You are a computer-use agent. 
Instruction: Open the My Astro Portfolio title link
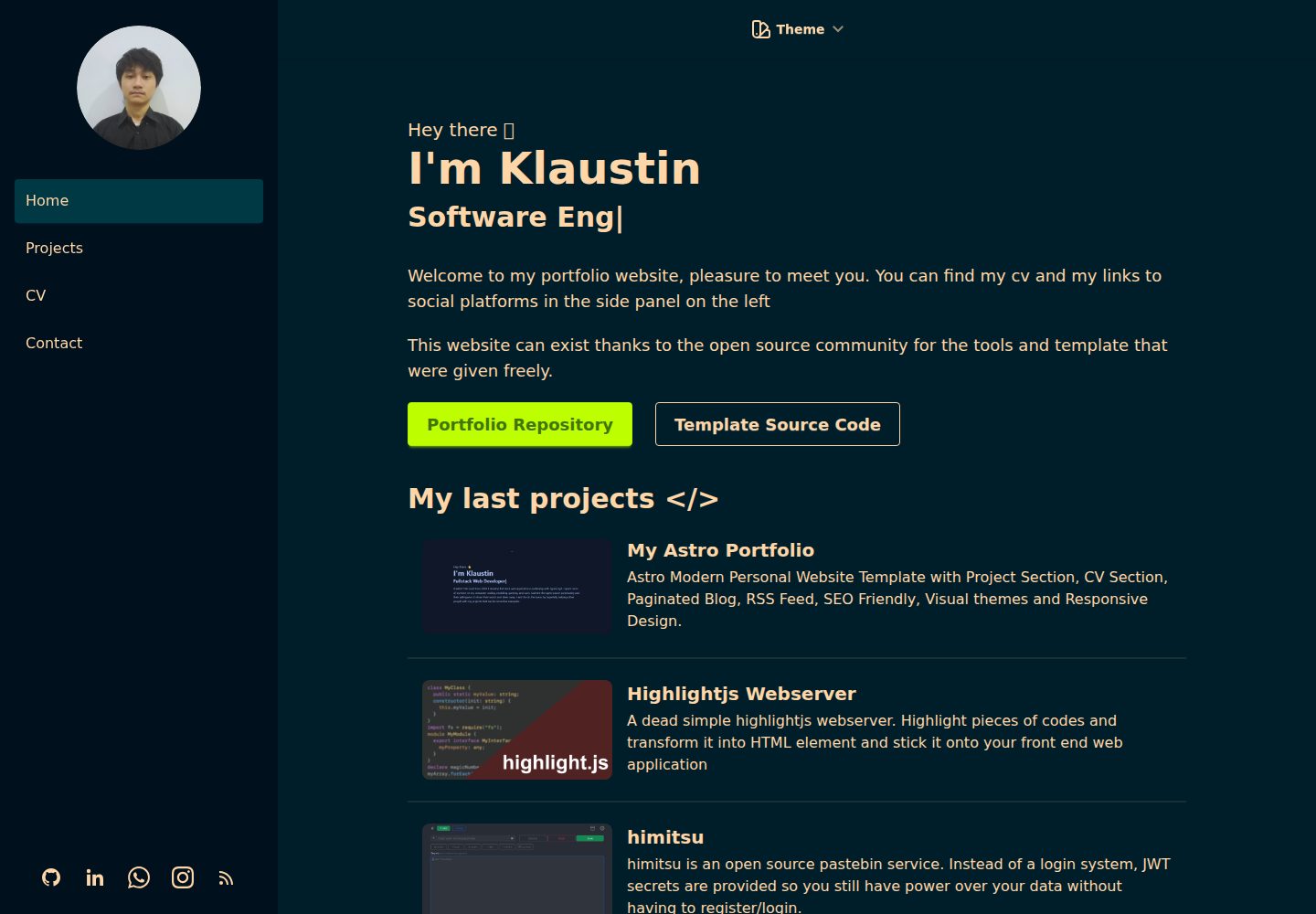[x=720, y=550]
